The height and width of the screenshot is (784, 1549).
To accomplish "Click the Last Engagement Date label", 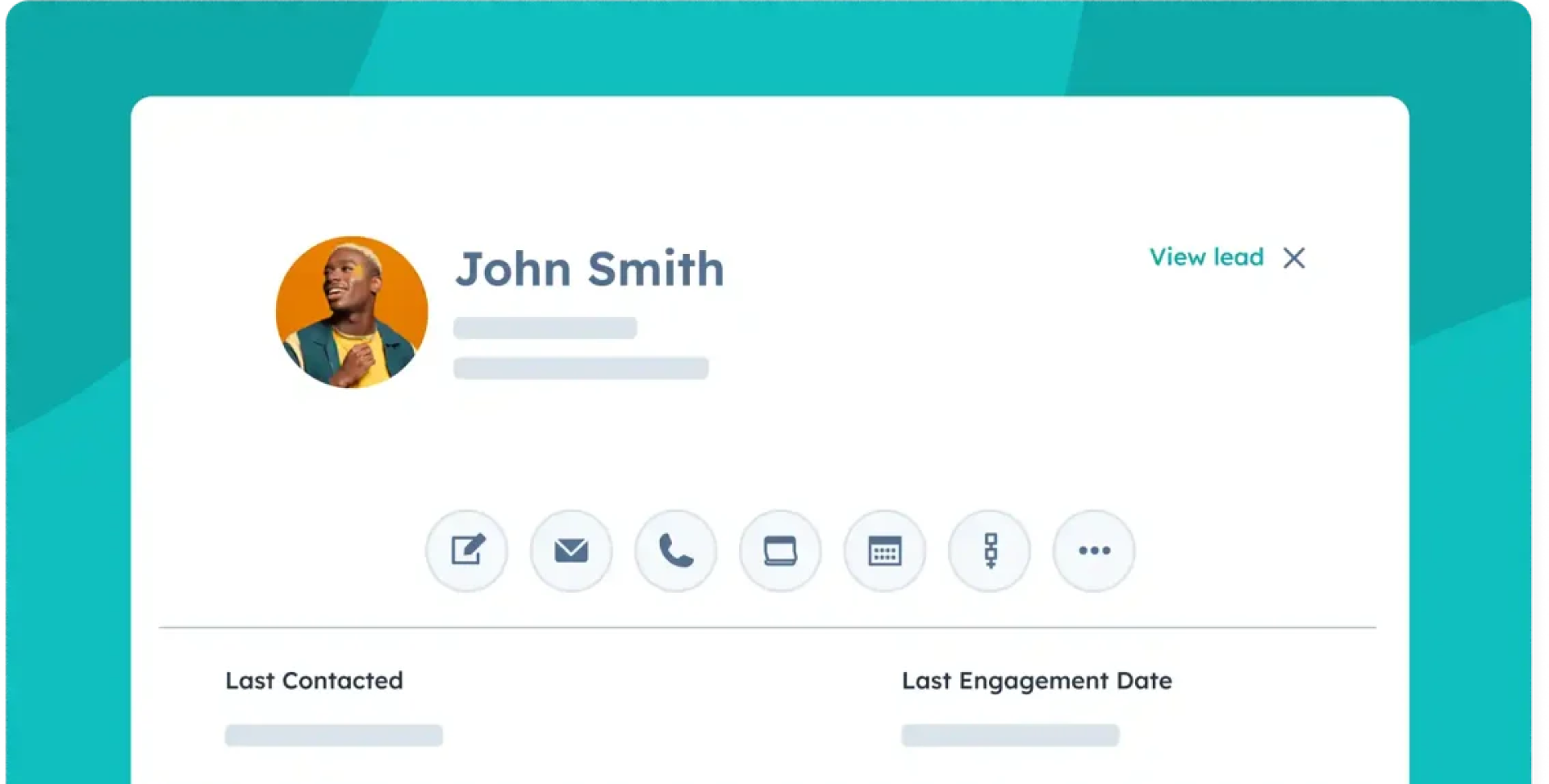I will click(1037, 682).
